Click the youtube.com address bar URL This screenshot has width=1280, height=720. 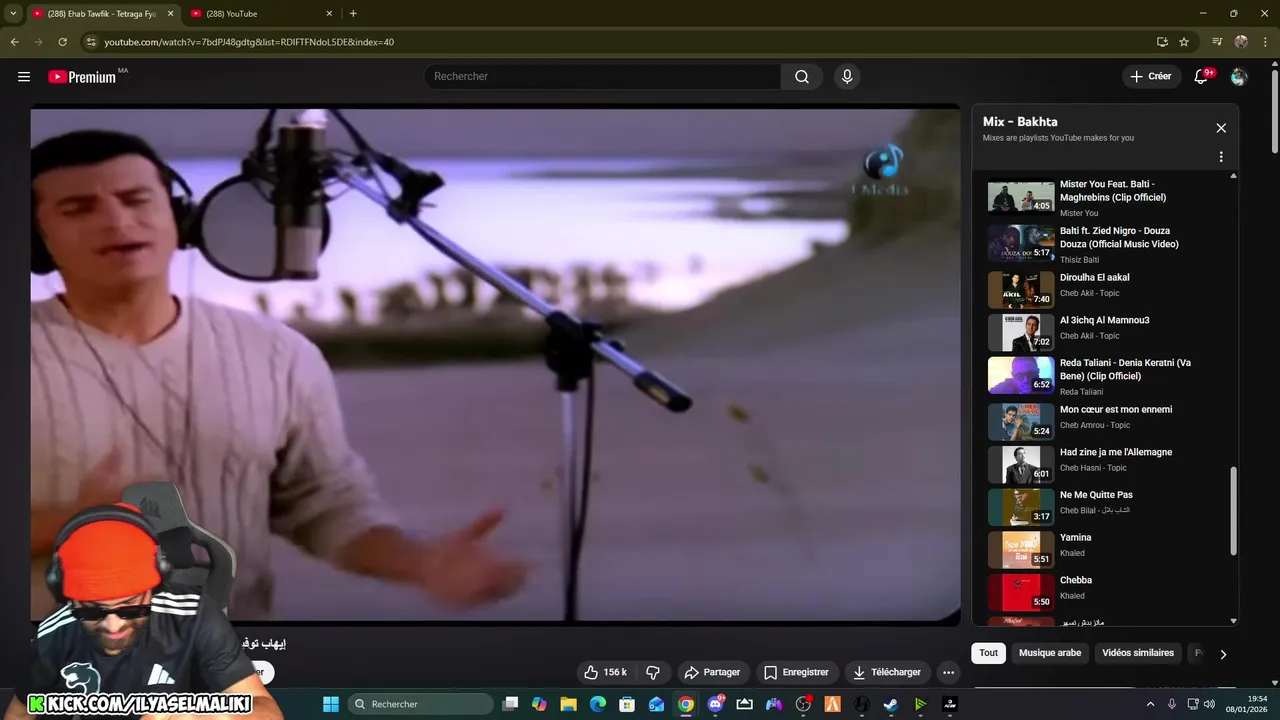(249, 42)
